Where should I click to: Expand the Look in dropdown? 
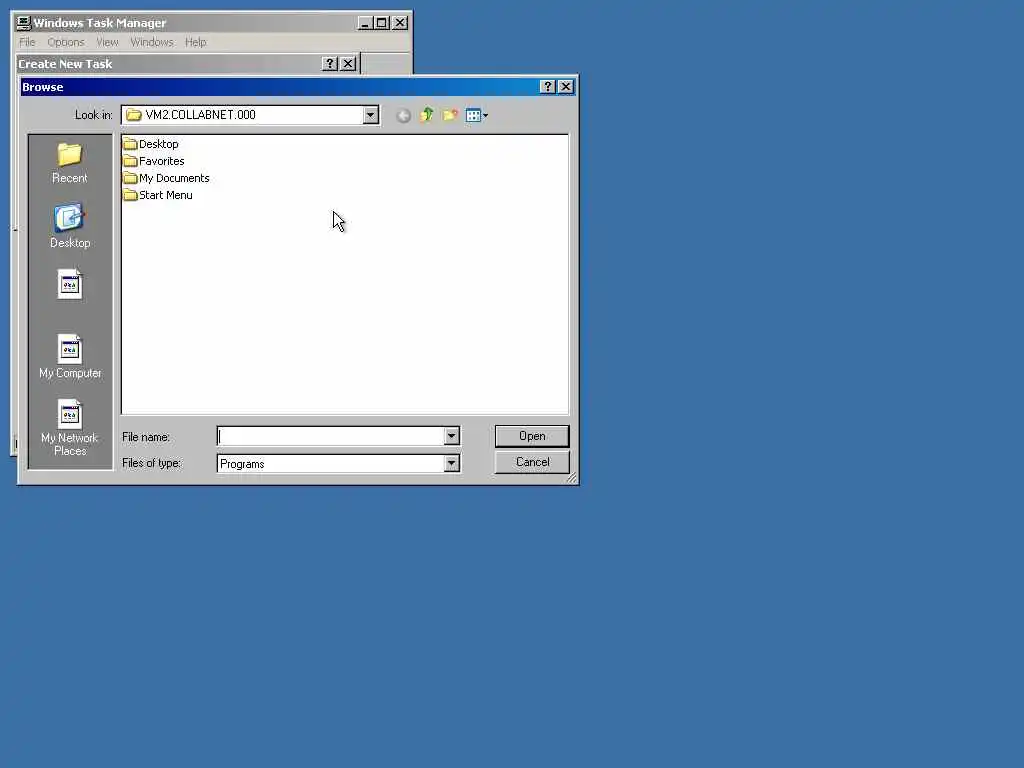[370, 115]
